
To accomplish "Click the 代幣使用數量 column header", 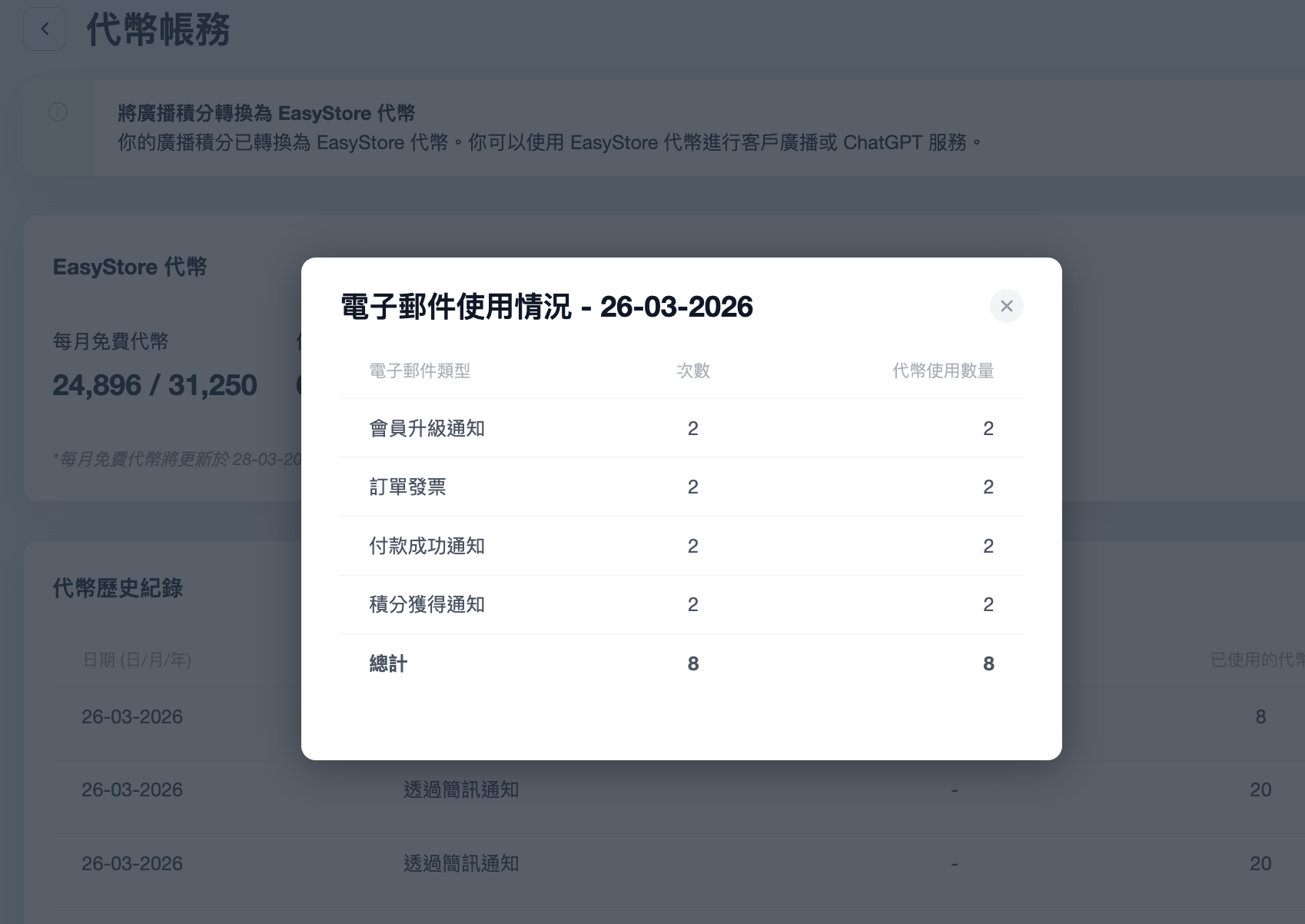I will tap(942, 371).
